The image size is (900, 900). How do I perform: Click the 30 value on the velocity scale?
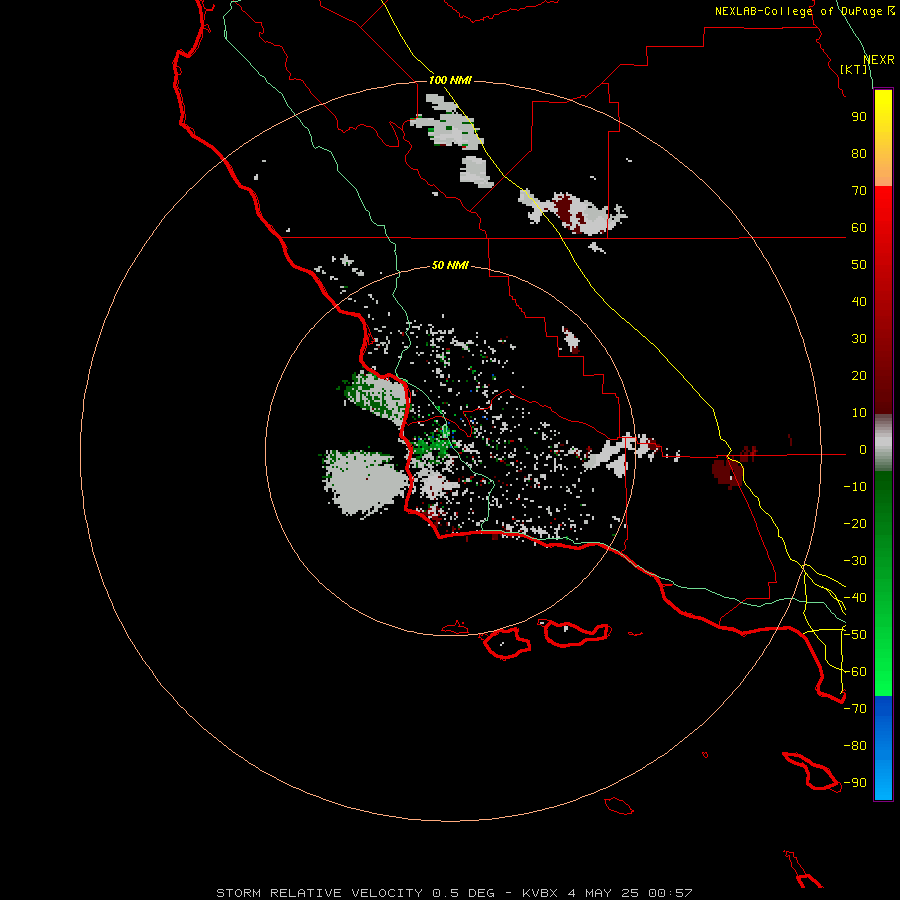point(859,339)
